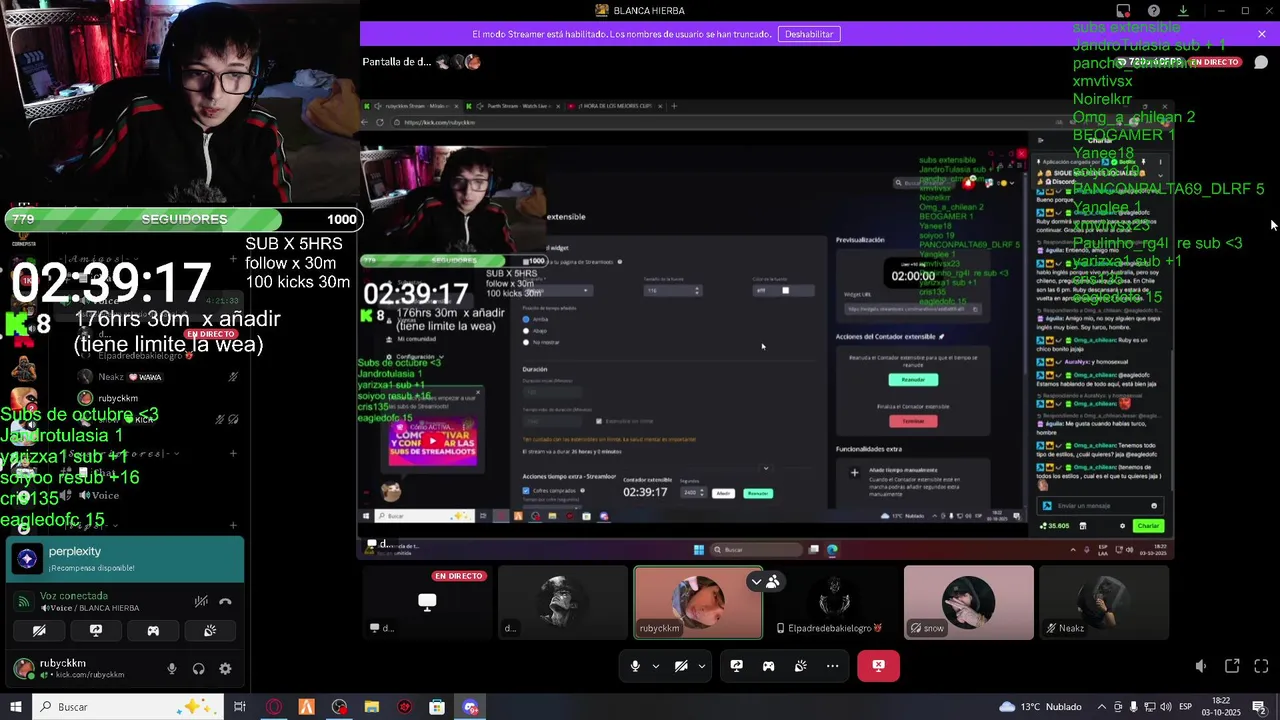
Task: Click ESP language indicator
Action: pyautogui.click(x=1187, y=707)
